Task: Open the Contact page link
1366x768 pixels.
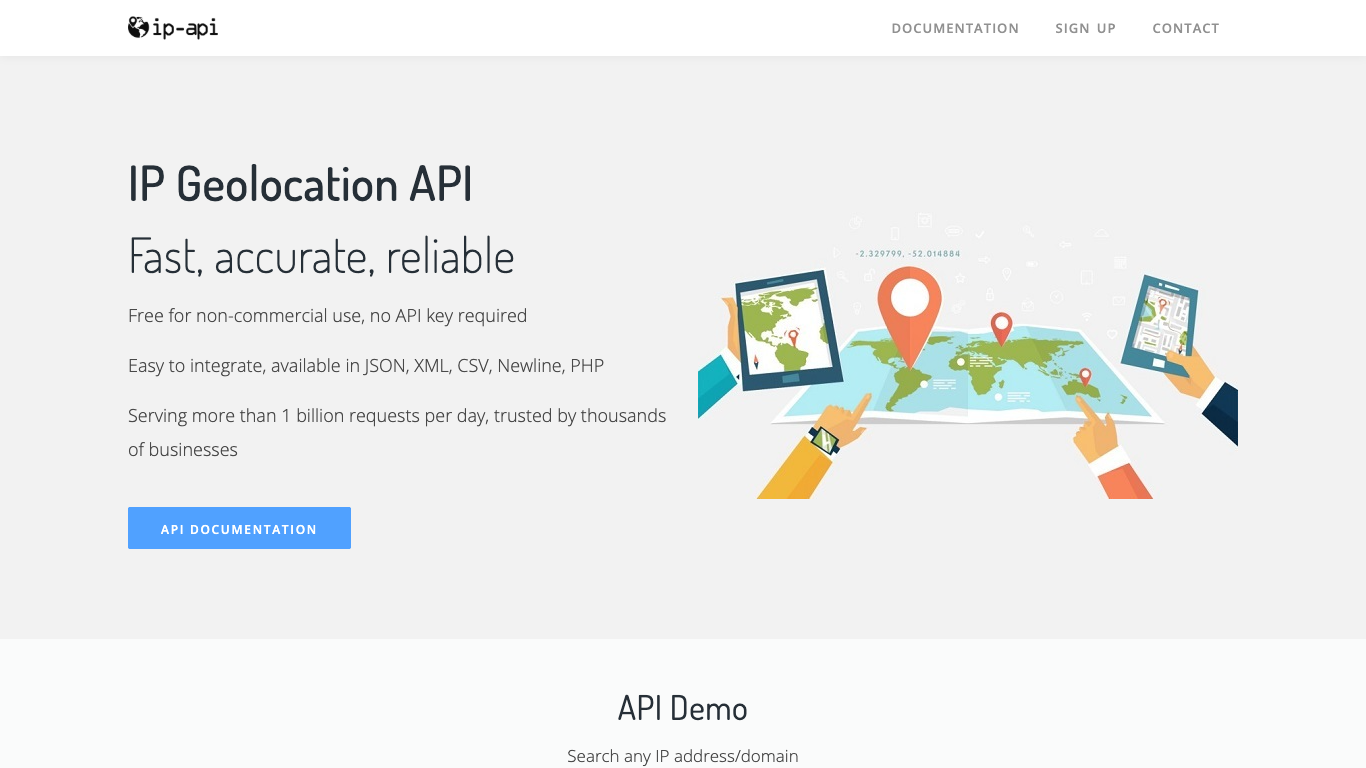Action: pyautogui.click(x=1185, y=28)
